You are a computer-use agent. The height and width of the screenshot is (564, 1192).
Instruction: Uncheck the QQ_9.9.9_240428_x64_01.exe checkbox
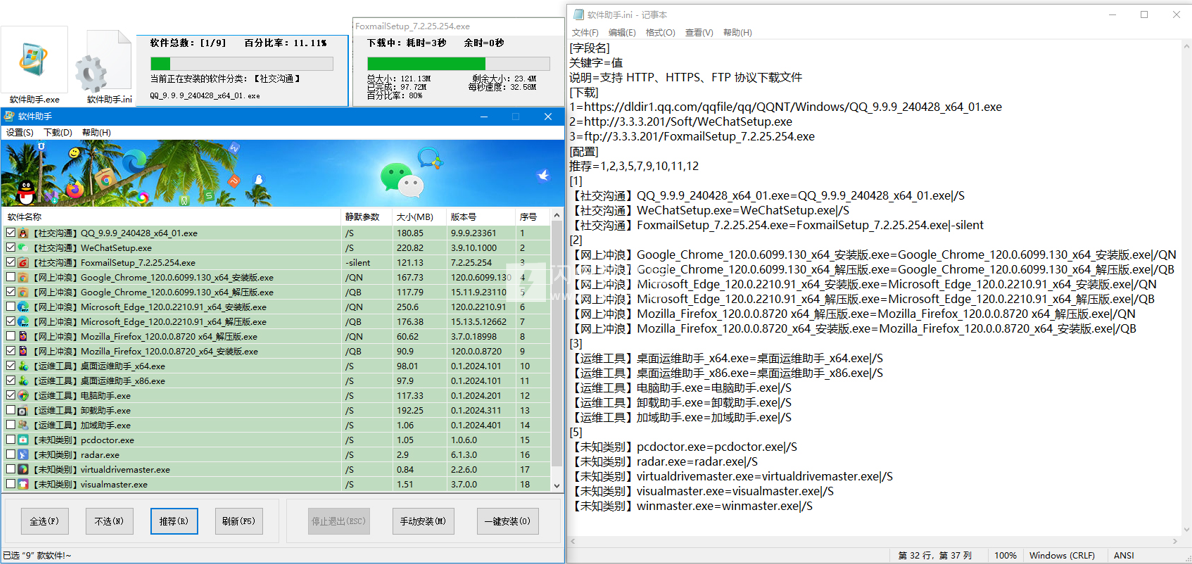[x=11, y=233]
